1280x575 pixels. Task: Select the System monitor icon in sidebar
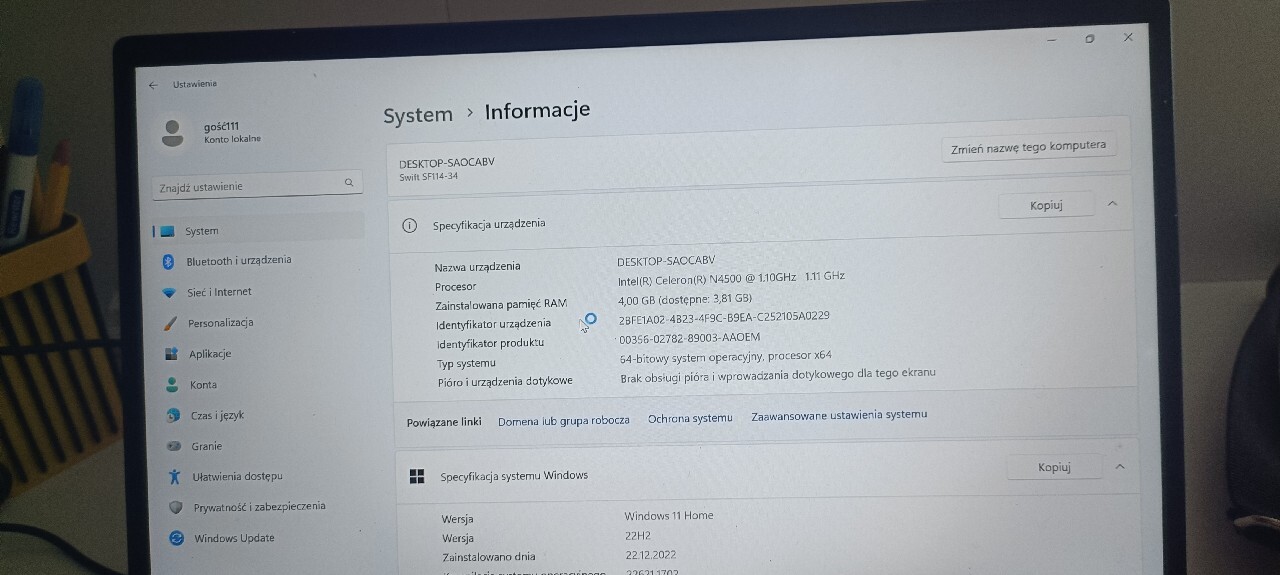pos(167,231)
